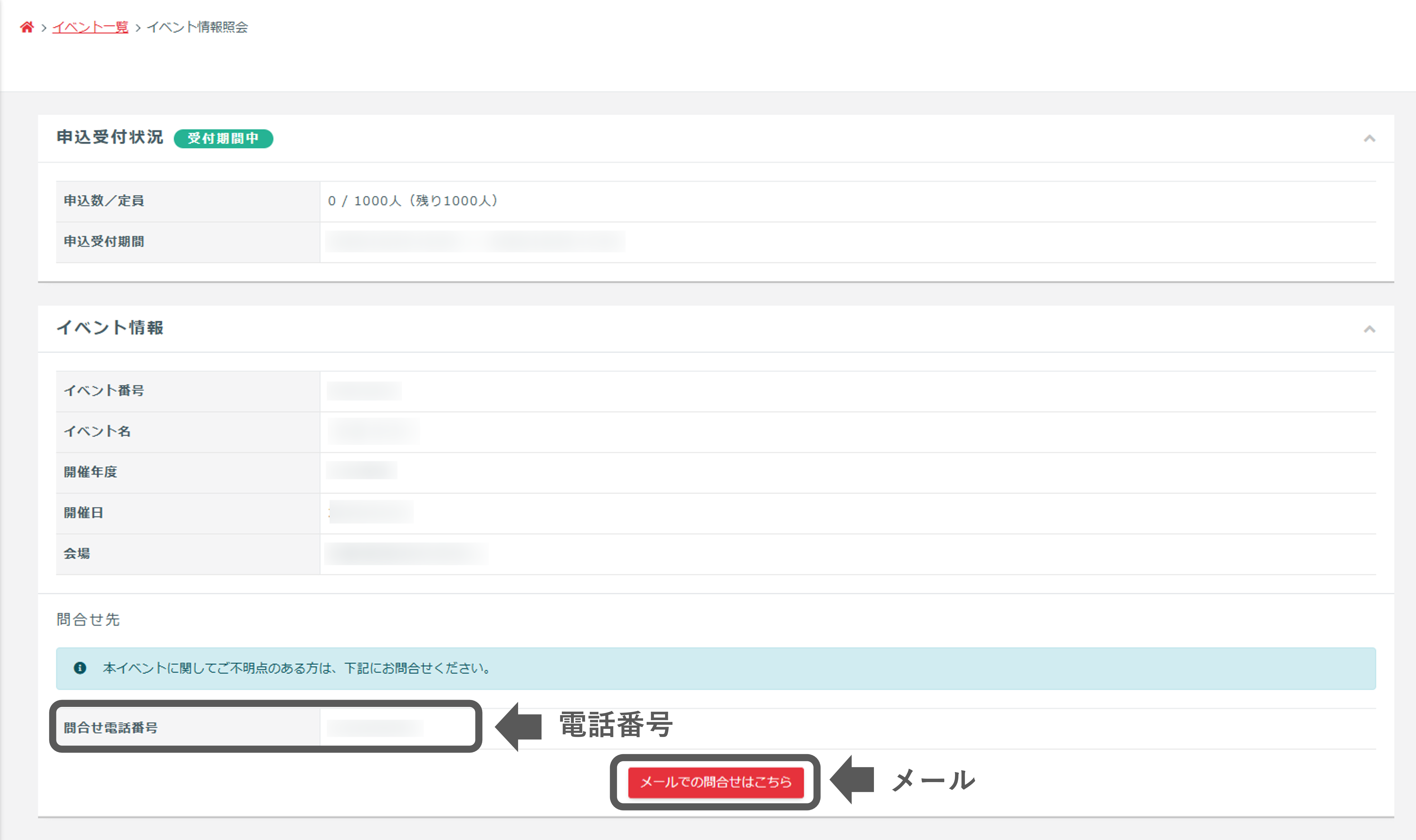Click the 問合せ先 subsection heading
The image size is (1416, 840).
point(88,619)
